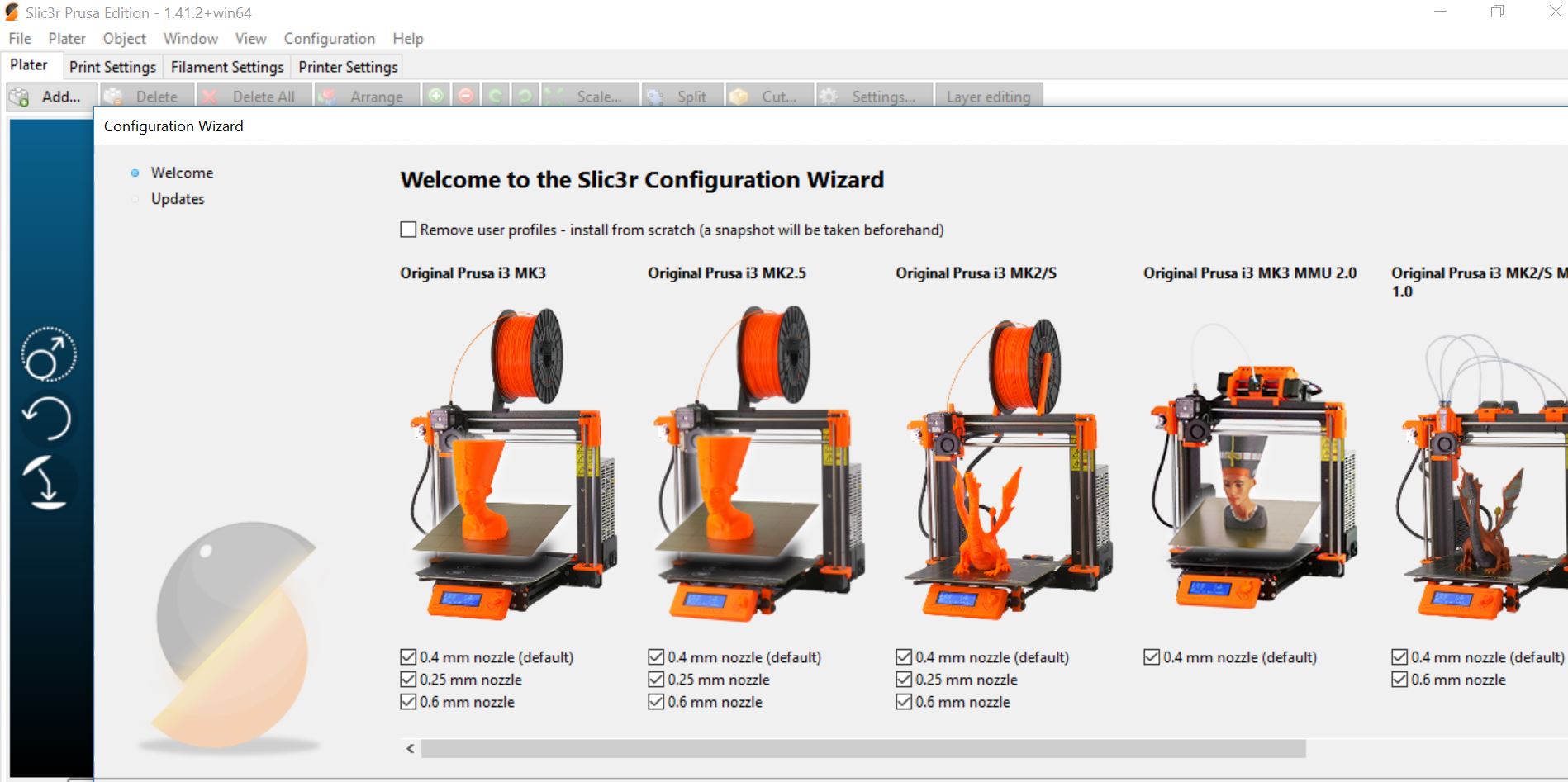
Task: Switch to the Filament Settings tab
Action: coord(227,67)
